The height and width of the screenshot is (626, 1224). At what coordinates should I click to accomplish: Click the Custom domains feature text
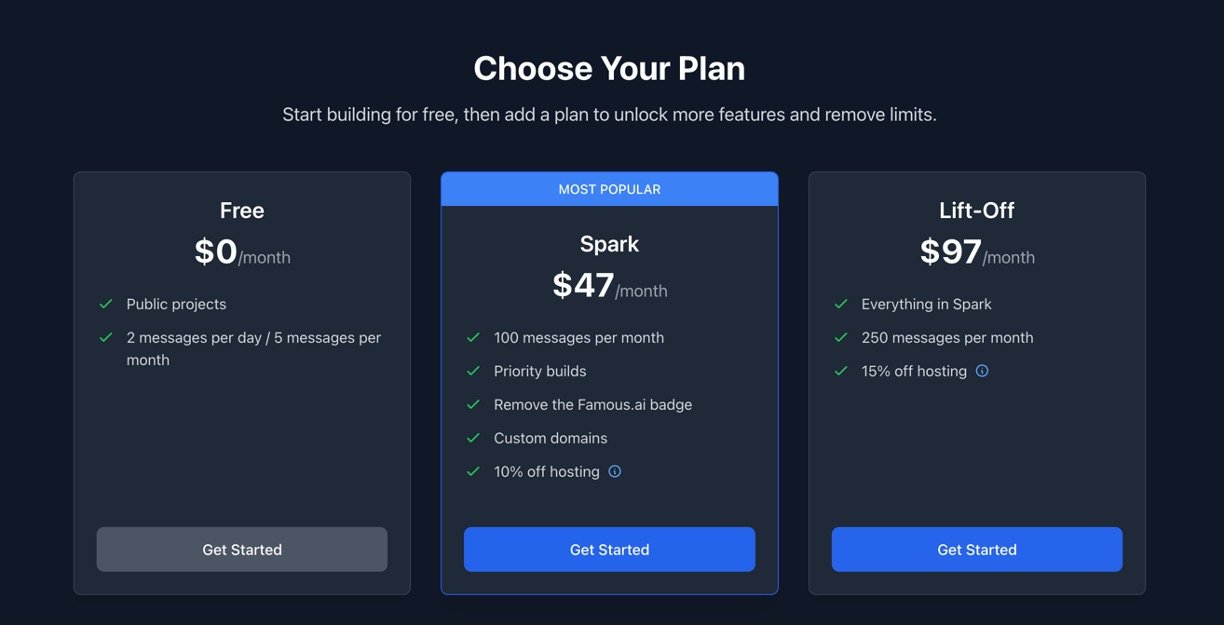550,438
